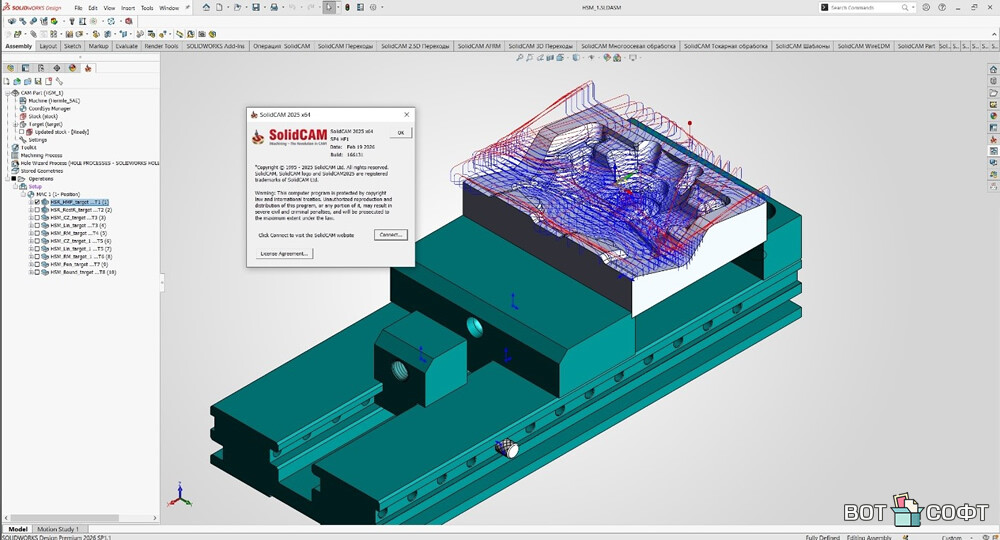
Task: Enable the HSM_Bound_target operation checkbox
Action: (37, 272)
